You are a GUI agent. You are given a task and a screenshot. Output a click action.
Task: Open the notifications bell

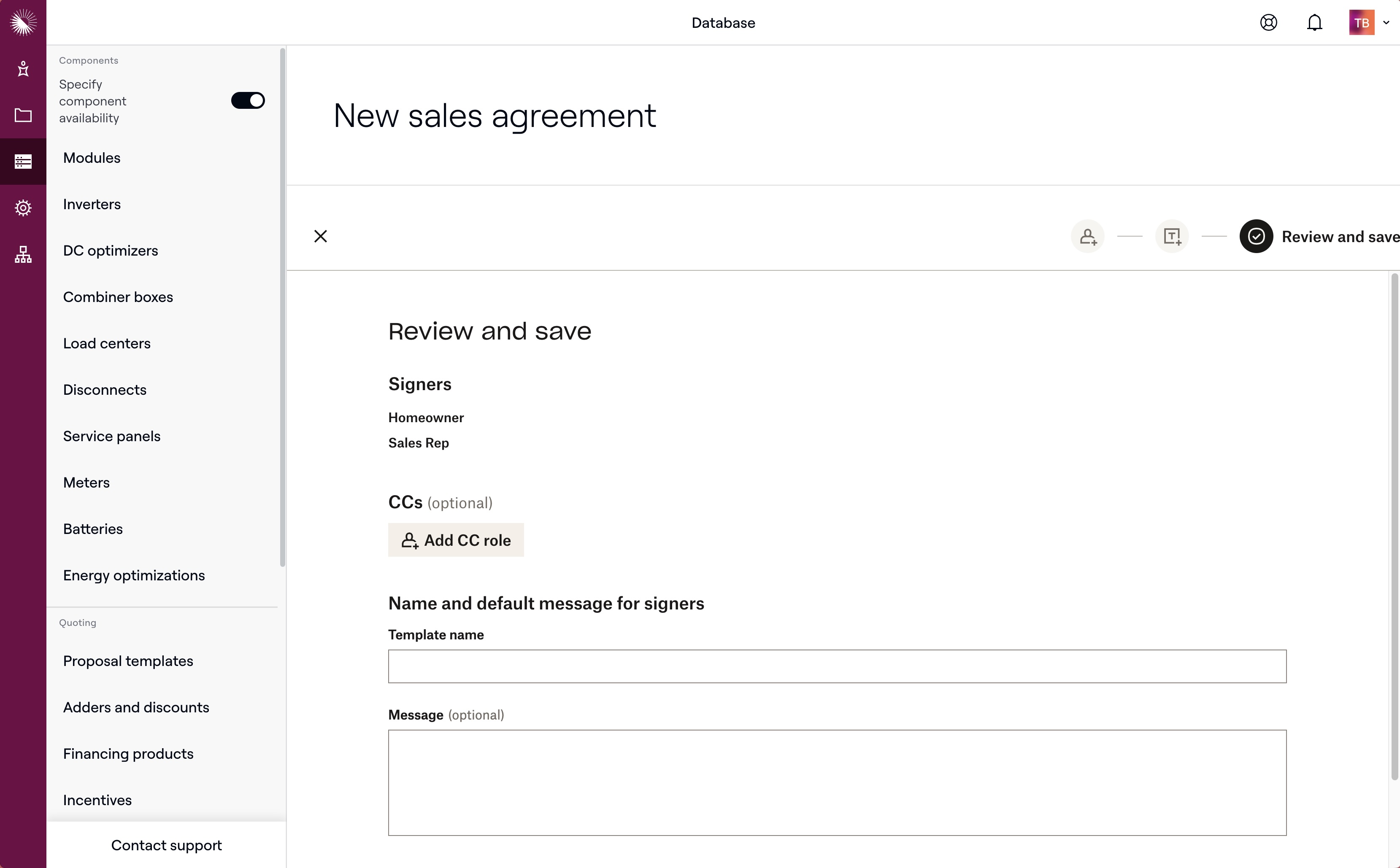[1314, 23]
